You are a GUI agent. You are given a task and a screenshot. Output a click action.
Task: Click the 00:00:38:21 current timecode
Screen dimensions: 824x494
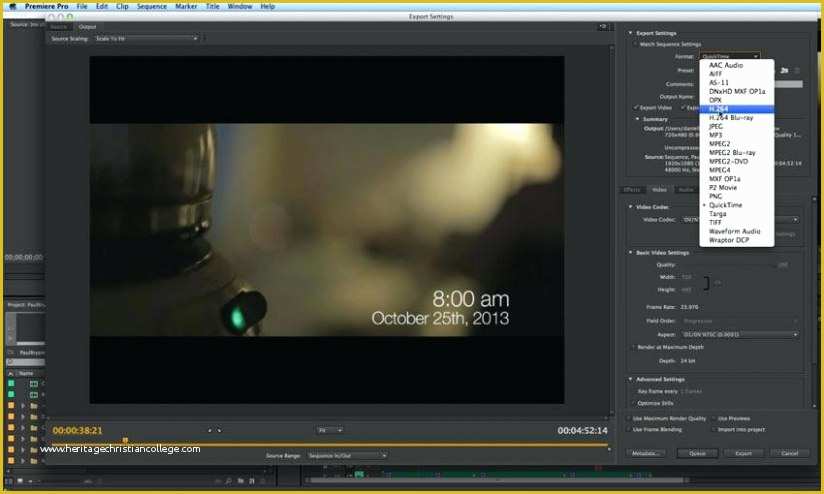point(77,430)
